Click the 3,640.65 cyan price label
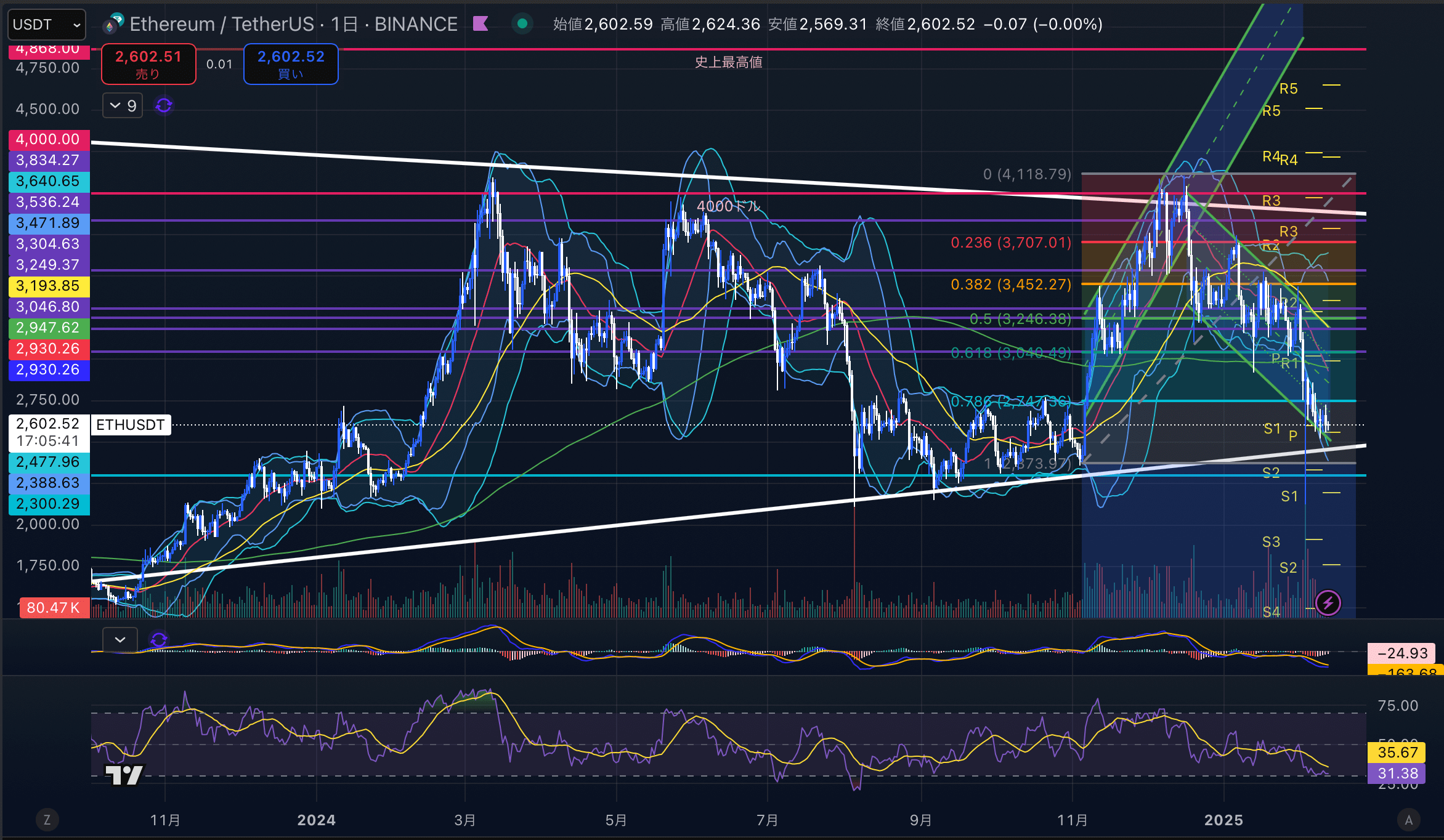Viewport: 1444px width, 840px height. (49, 181)
